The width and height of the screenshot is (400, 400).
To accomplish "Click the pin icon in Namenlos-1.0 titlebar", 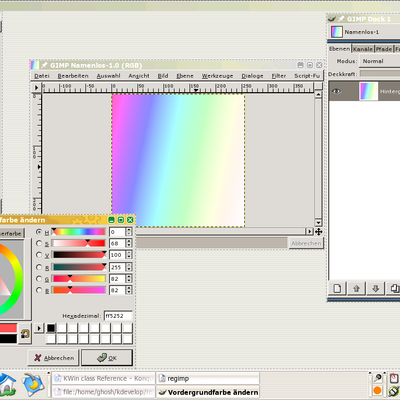I will (x=44, y=65).
